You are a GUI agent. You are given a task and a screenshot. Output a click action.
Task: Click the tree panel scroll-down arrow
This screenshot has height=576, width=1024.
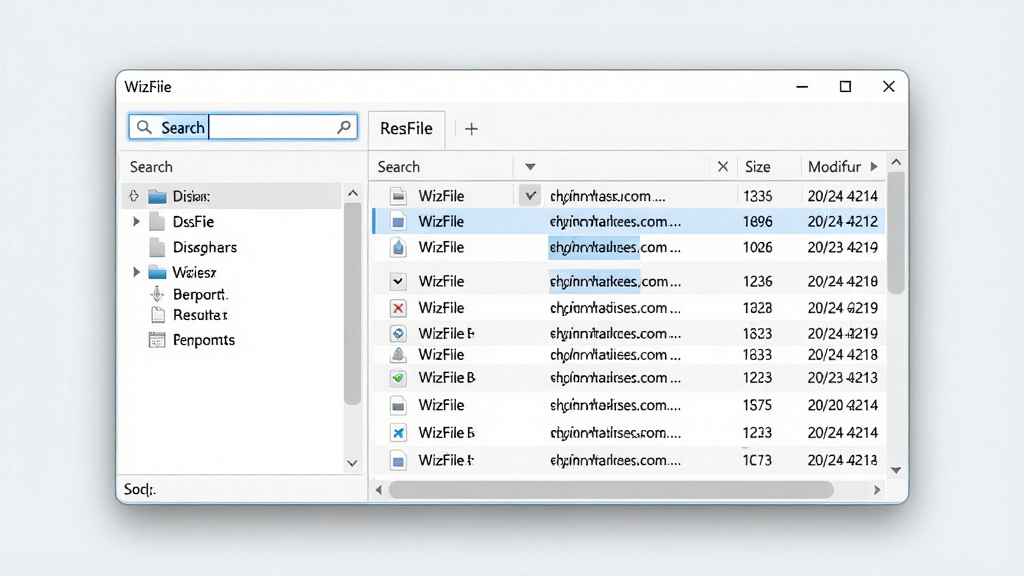(352, 463)
